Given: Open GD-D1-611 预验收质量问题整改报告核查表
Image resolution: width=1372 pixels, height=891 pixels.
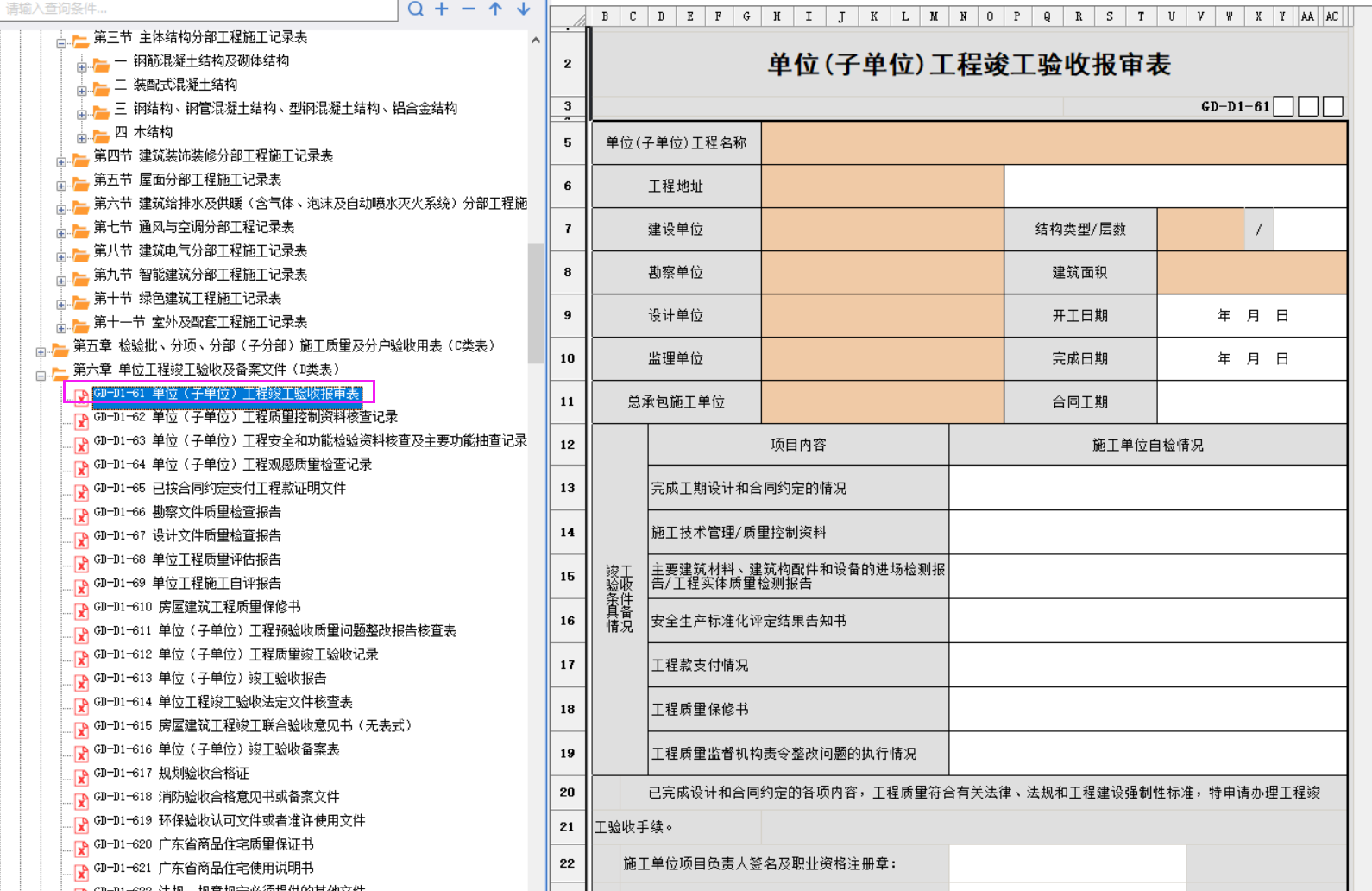Looking at the screenshot, I should [274, 630].
